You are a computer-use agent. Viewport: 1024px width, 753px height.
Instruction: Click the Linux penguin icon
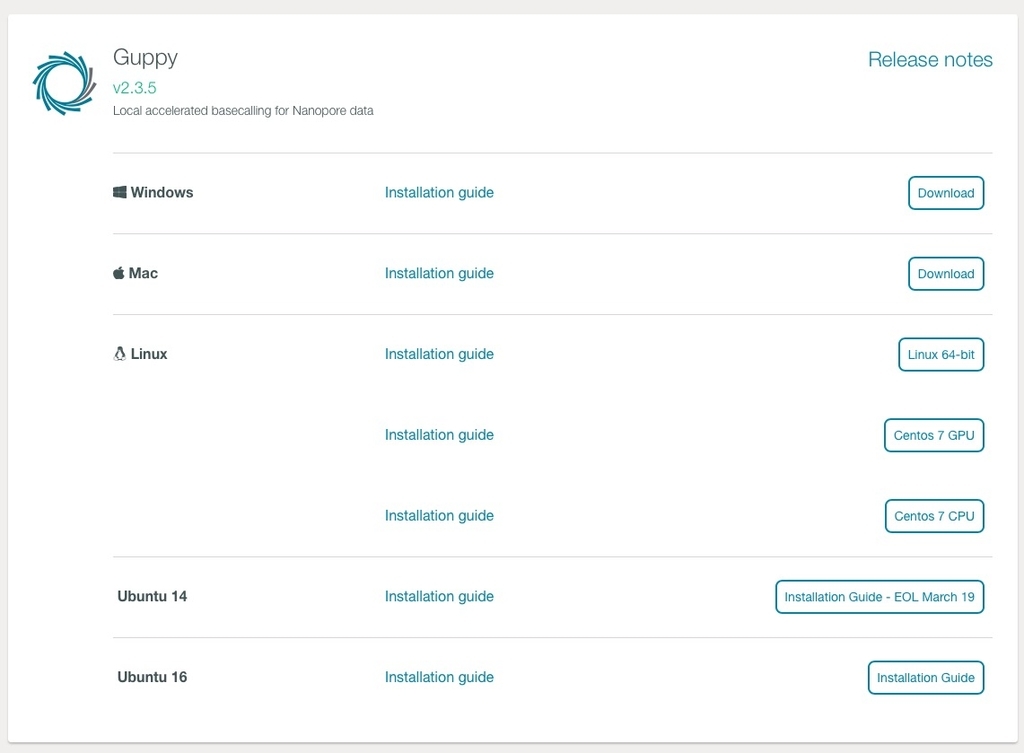tap(120, 353)
